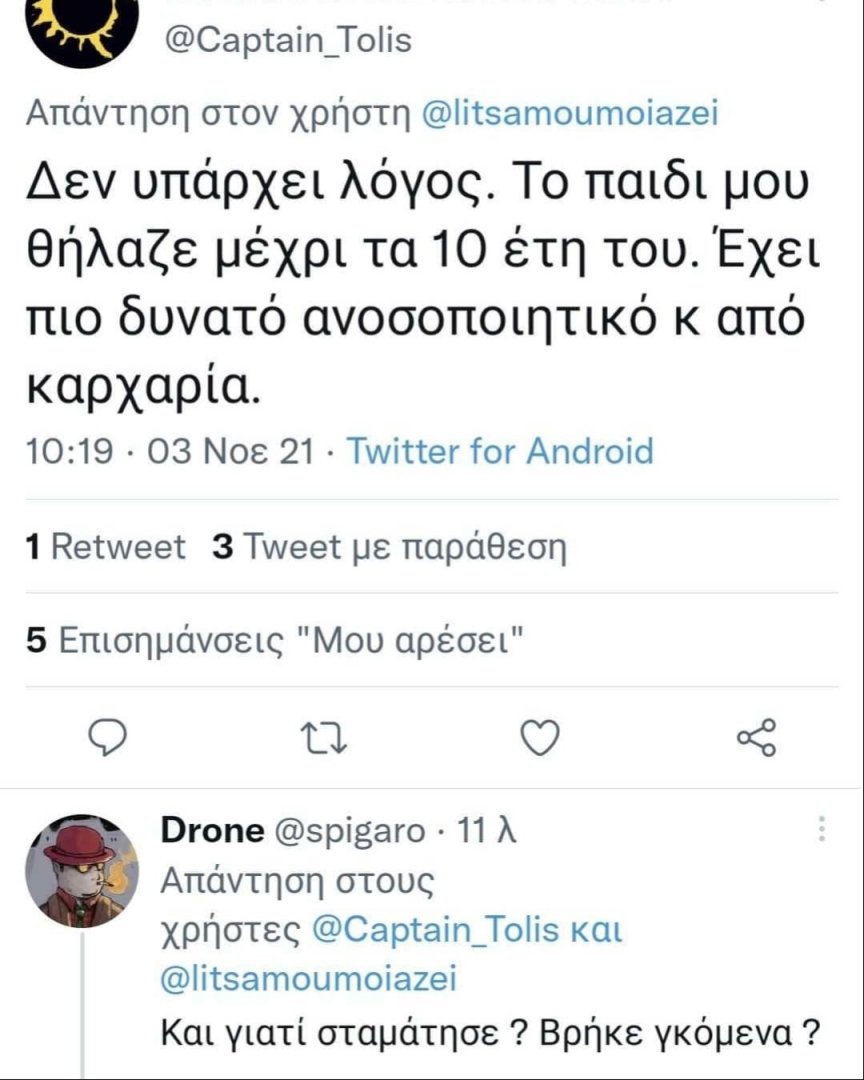
Task: Open the three-dot menu on Drone's reply
Action: 822,829
